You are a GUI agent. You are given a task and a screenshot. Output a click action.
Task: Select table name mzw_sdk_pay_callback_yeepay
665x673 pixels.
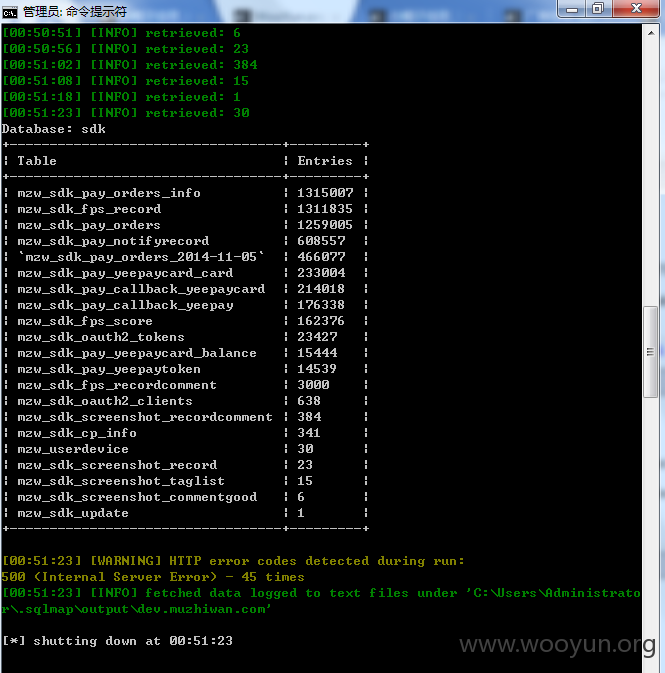[x=125, y=305]
